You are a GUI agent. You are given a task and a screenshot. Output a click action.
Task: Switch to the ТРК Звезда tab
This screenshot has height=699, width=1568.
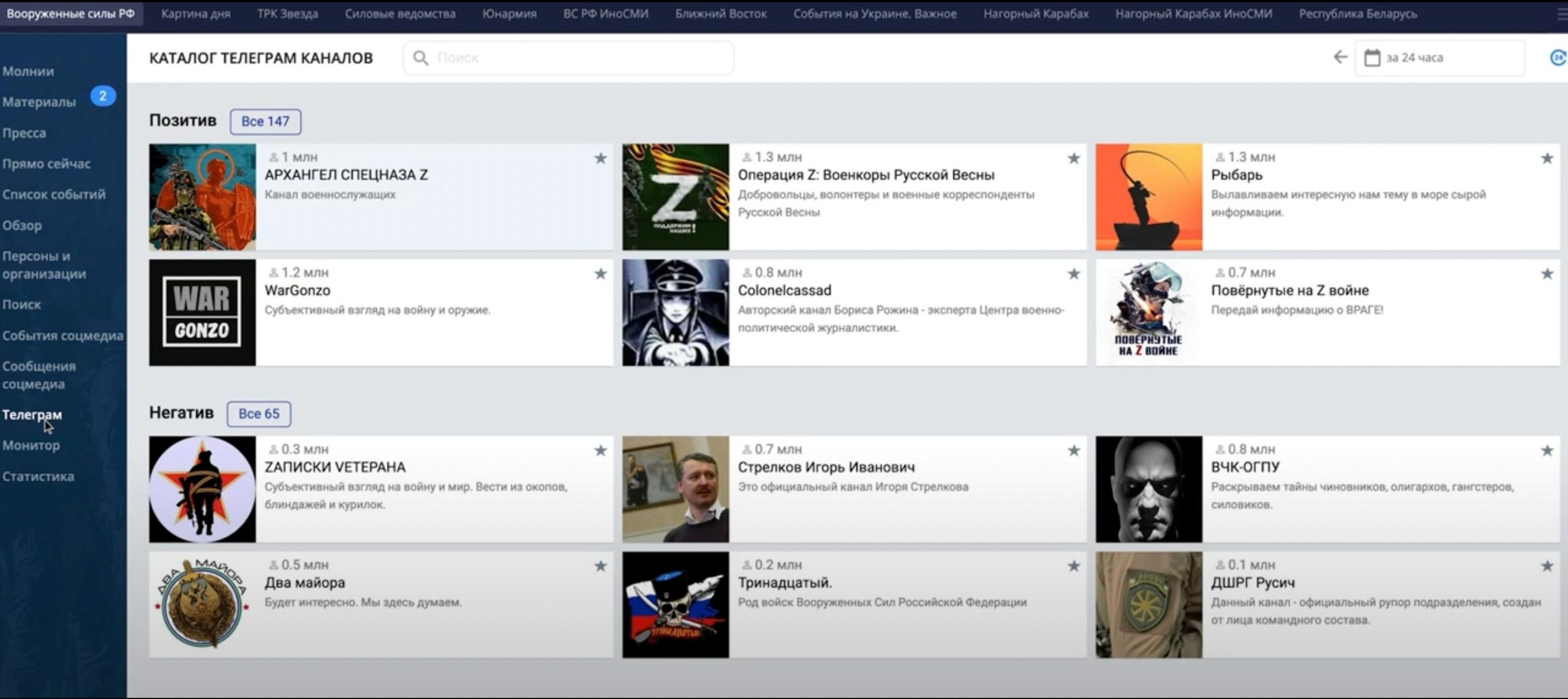287,13
